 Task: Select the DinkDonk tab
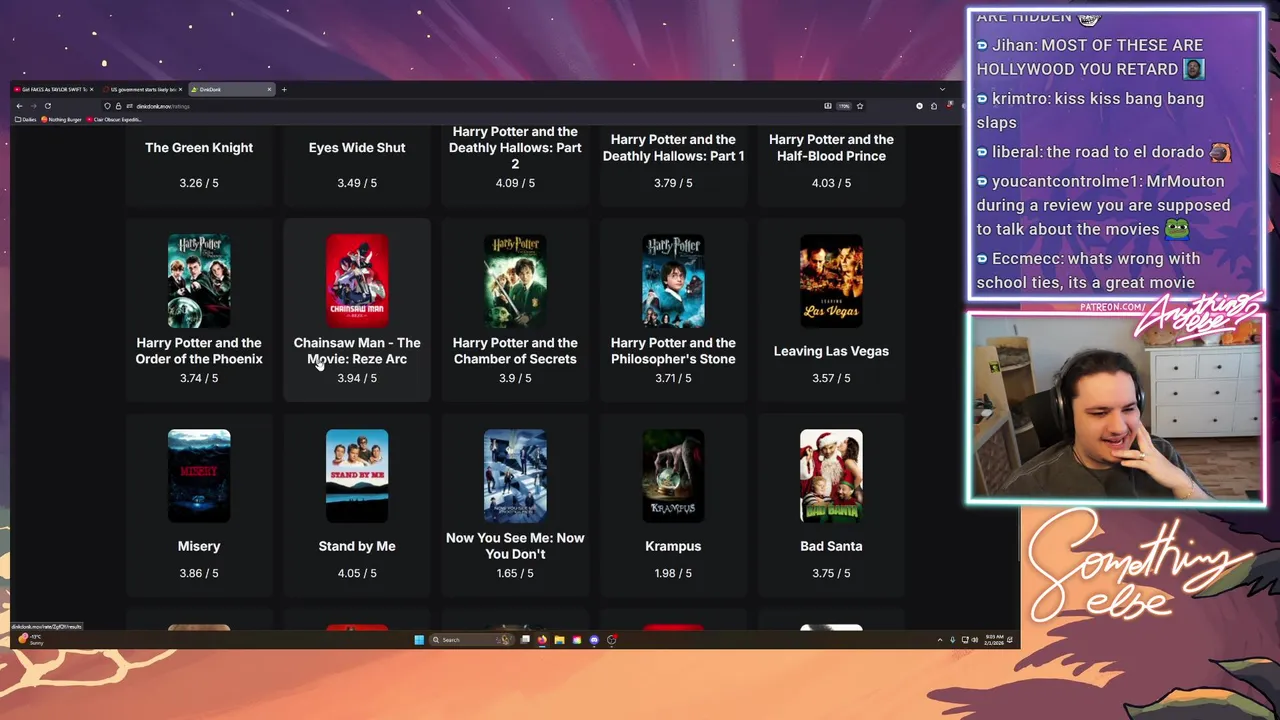click(x=232, y=89)
